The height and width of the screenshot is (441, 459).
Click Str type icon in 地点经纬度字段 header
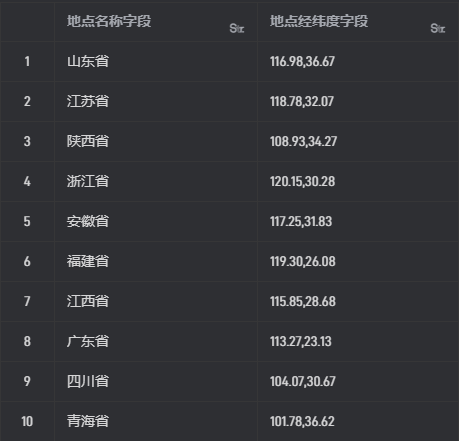438,28
